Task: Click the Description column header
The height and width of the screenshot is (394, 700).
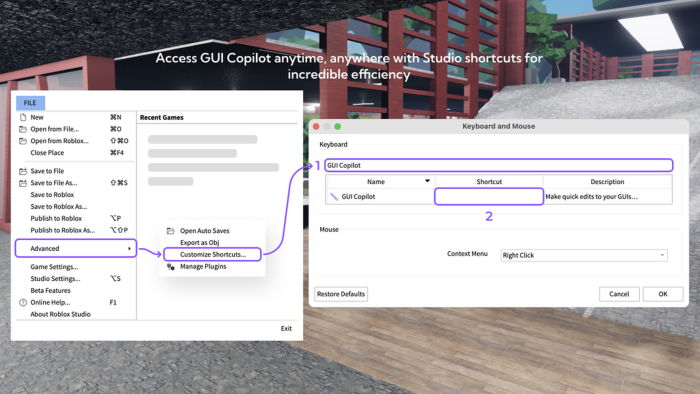Action: 607,182
